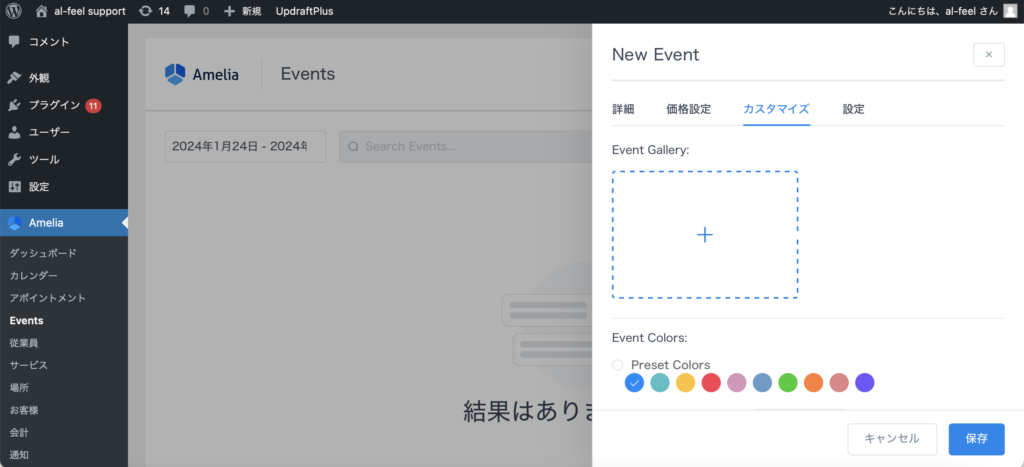Open the 詳細 details tab
The height and width of the screenshot is (467, 1024).
tap(623, 109)
